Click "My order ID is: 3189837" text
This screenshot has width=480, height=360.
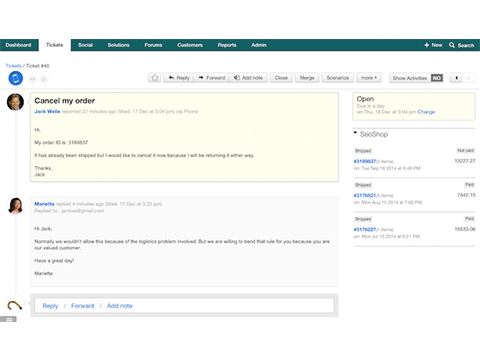click(x=61, y=143)
